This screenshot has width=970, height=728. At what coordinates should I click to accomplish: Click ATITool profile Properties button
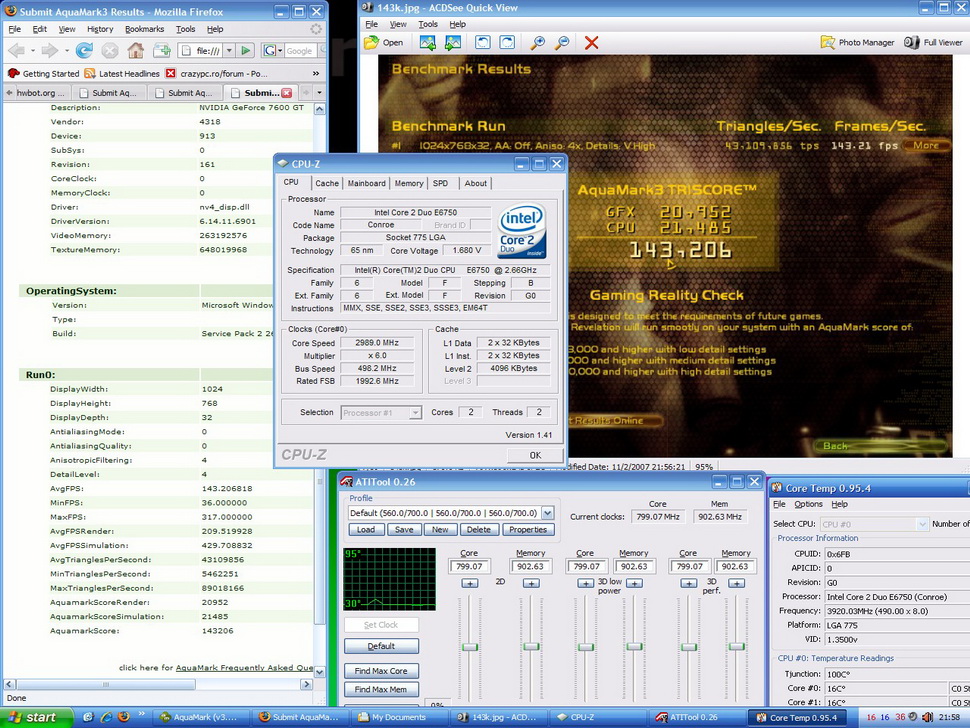point(528,529)
